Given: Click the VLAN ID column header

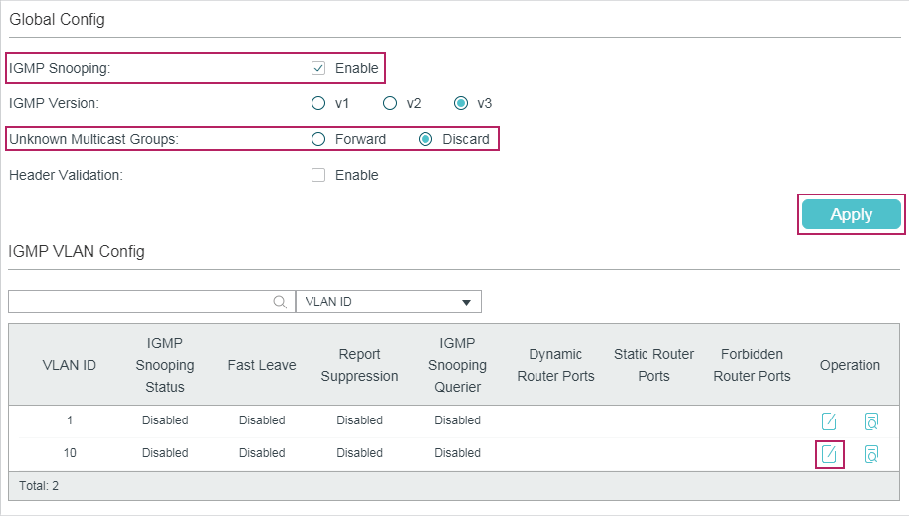Looking at the screenshot, I should click(x=69, y=365).
